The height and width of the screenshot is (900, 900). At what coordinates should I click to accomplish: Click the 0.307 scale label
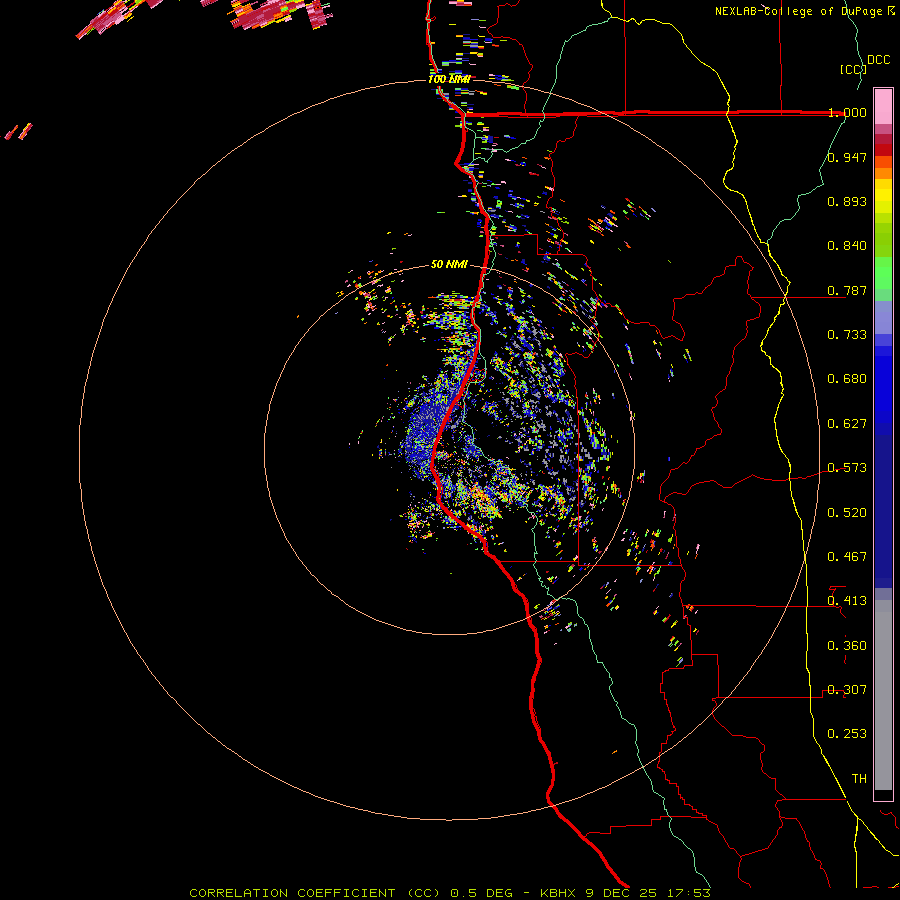[847, 690]
